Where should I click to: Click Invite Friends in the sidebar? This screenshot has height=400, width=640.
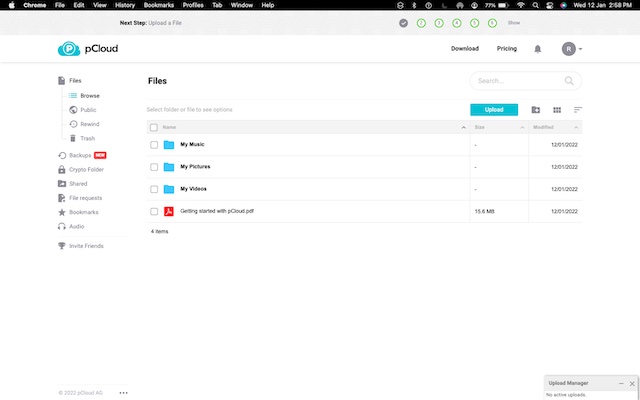(81, 246)
